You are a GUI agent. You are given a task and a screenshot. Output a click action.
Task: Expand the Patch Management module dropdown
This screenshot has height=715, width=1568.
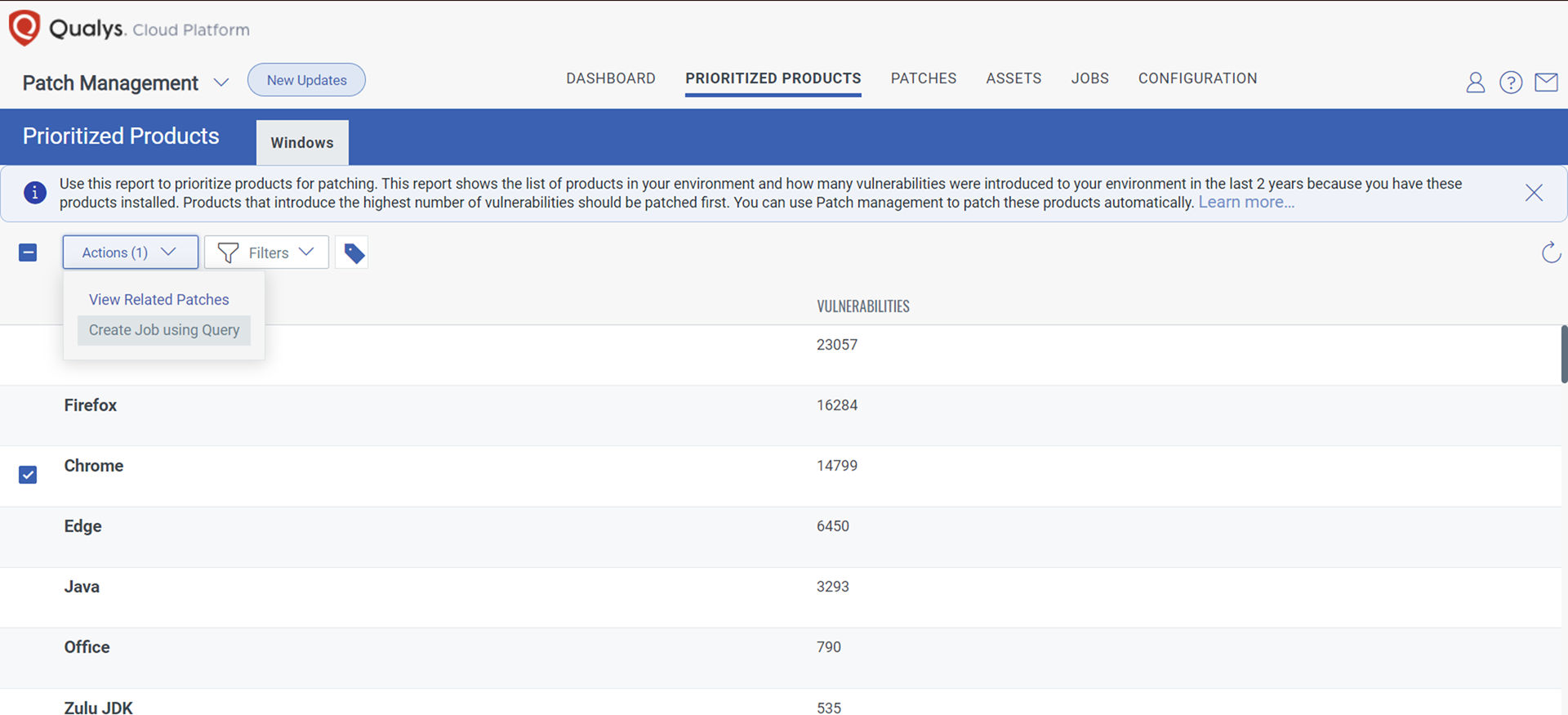click(220, 83)
